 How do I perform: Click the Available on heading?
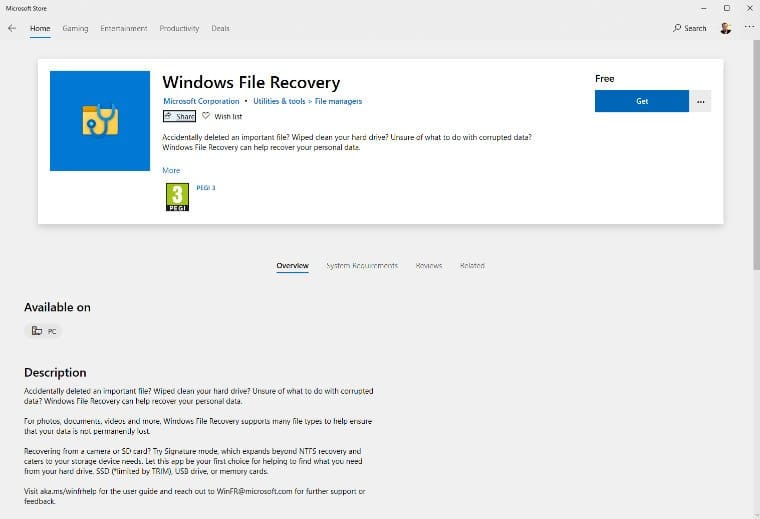click(57, 307)
